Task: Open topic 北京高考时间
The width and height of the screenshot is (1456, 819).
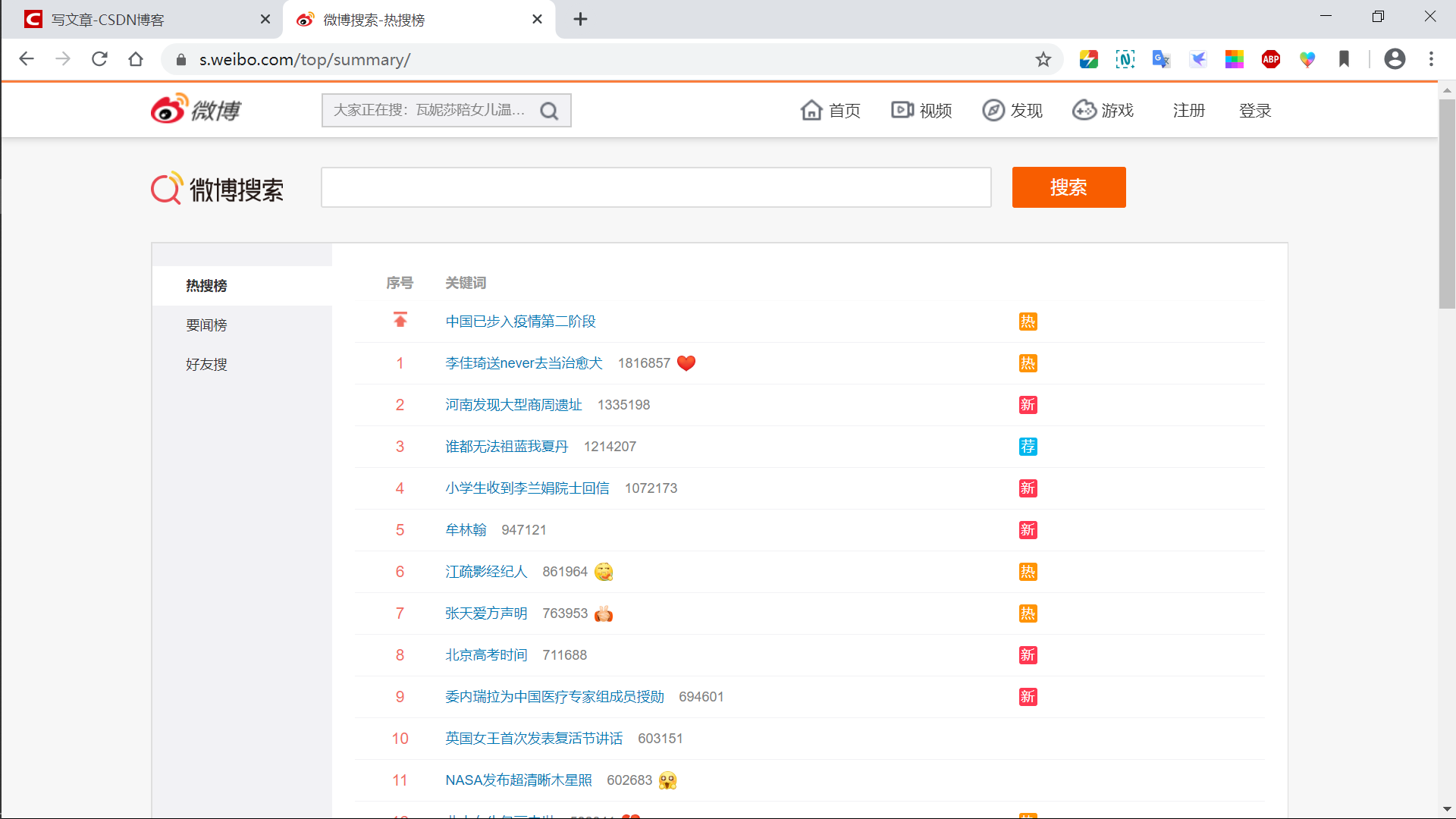Action: [x=486, y=655]
